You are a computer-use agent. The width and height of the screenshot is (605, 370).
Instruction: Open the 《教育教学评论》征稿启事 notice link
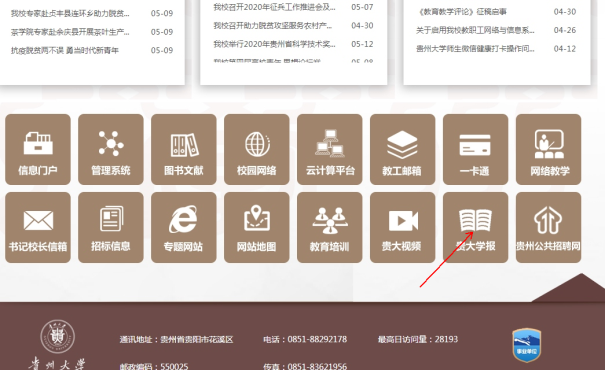point(462,12)
